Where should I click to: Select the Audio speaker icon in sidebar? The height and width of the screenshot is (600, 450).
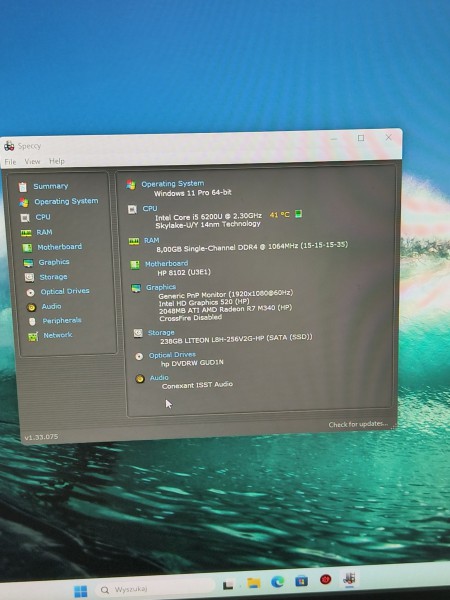(x=31, y=307)
